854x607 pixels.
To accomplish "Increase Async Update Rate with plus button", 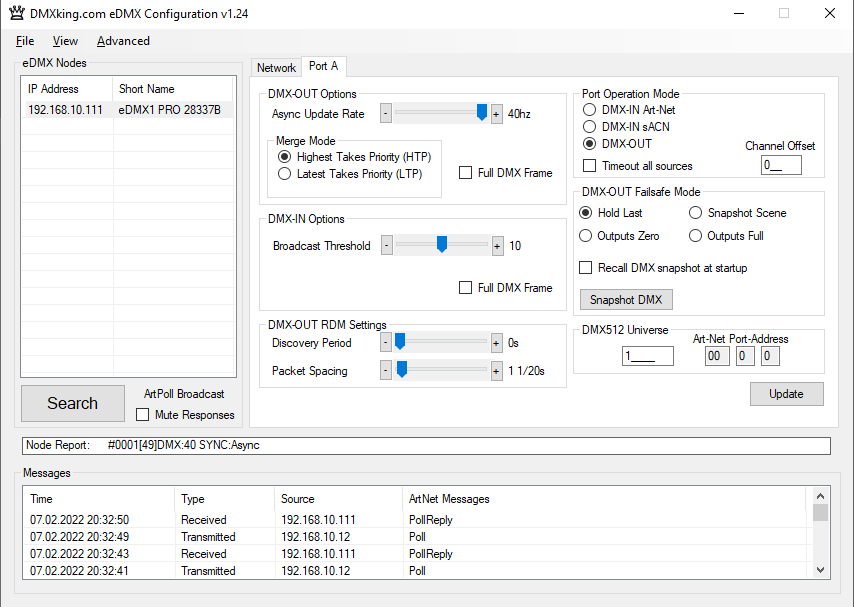I will click(x=496, y=113).
